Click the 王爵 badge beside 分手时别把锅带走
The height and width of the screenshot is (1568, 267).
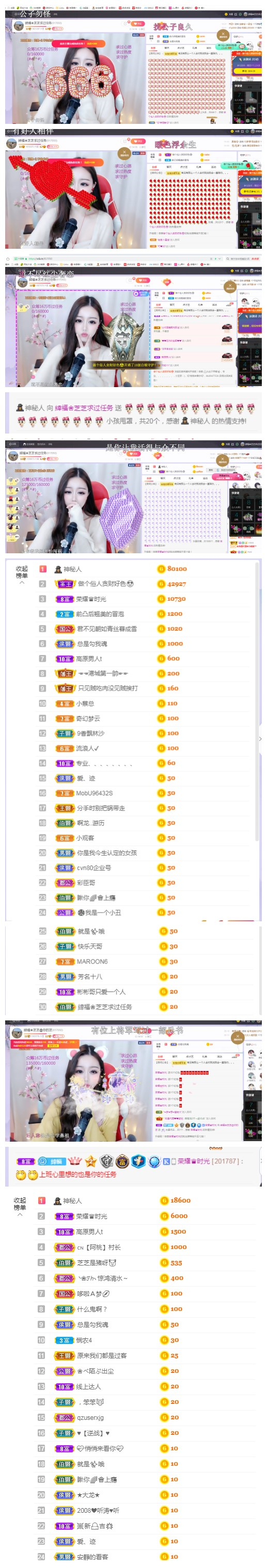(65, 808)
